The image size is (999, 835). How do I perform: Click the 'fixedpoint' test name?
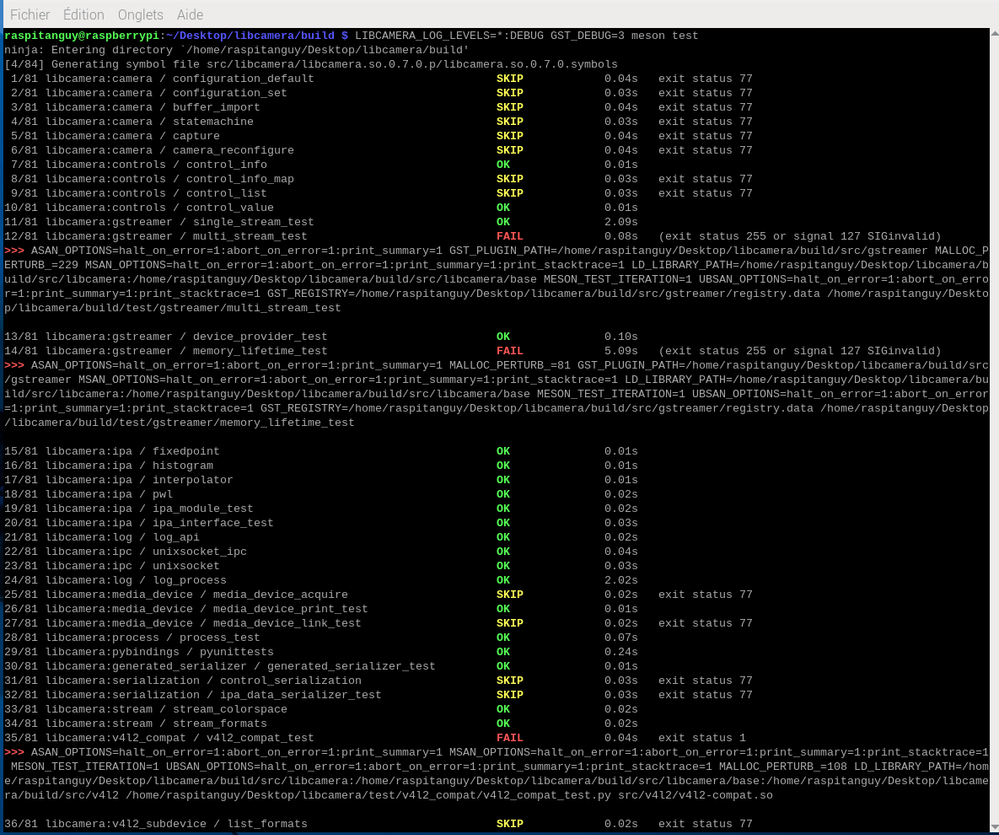(185, 452)
